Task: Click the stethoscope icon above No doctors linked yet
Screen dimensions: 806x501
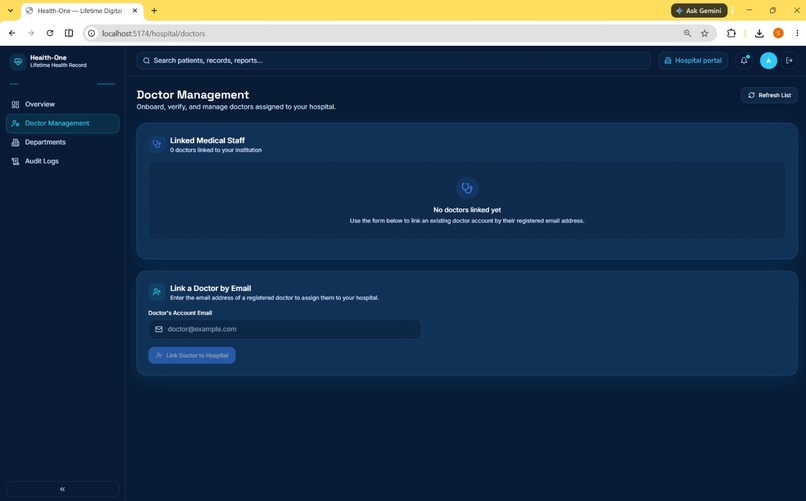Action: 467,188
